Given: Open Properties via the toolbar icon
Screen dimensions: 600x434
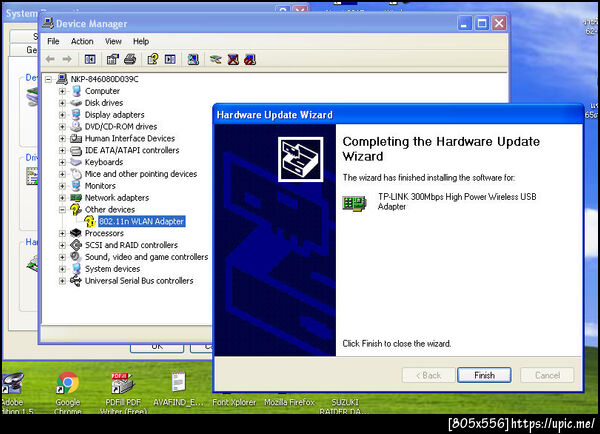Looking at the screenshot, I should click(x=112, y=59).
